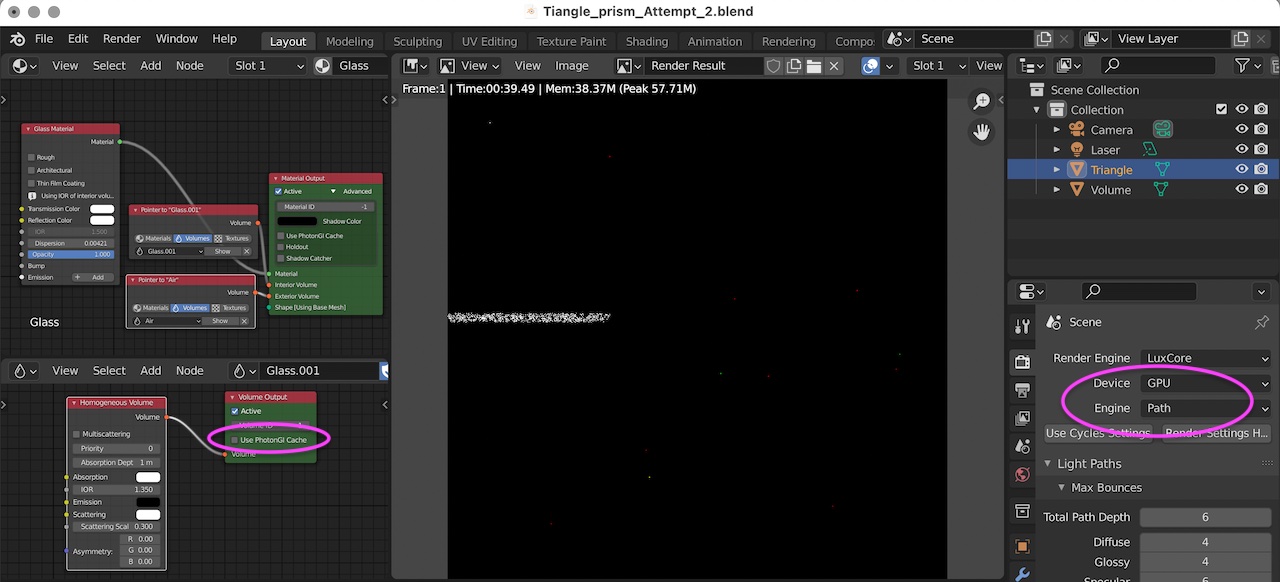
Task: Open the Render menu
Action: pyautogui.click(x=121, y=39)
